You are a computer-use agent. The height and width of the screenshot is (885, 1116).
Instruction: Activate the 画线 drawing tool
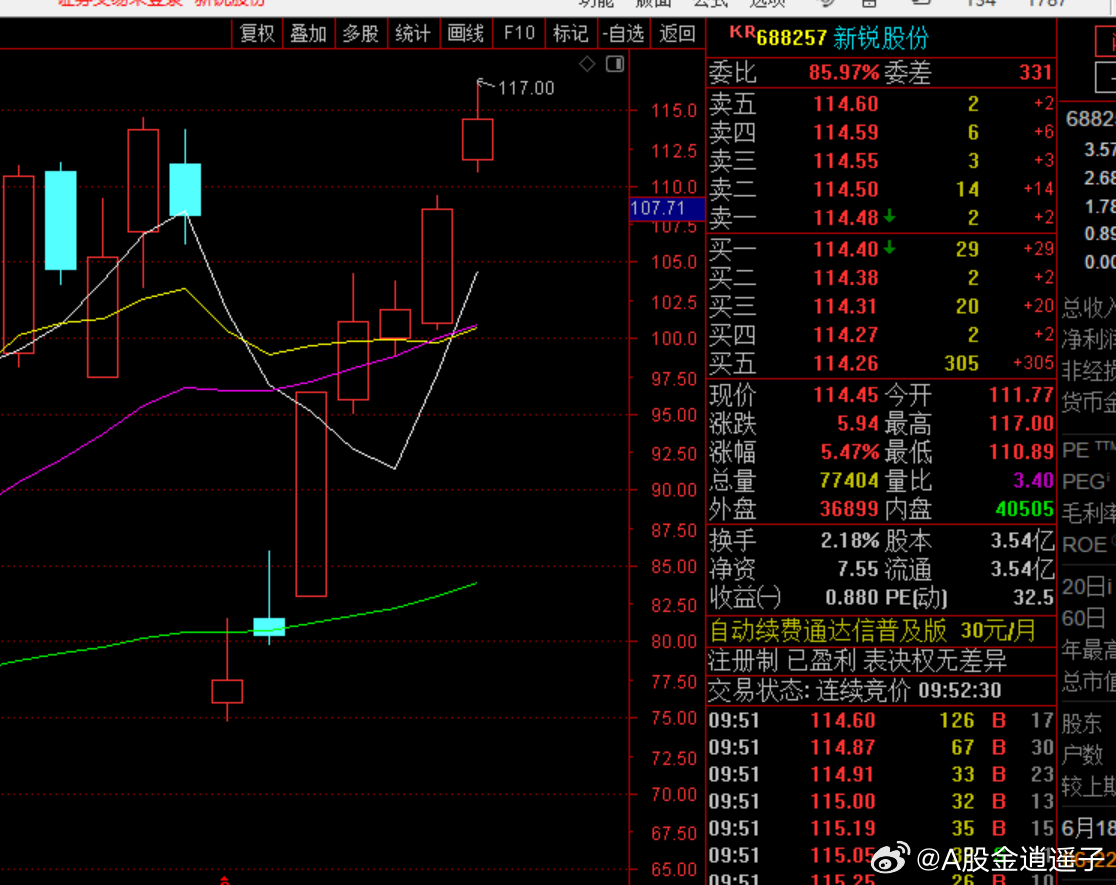pos(465,33)
